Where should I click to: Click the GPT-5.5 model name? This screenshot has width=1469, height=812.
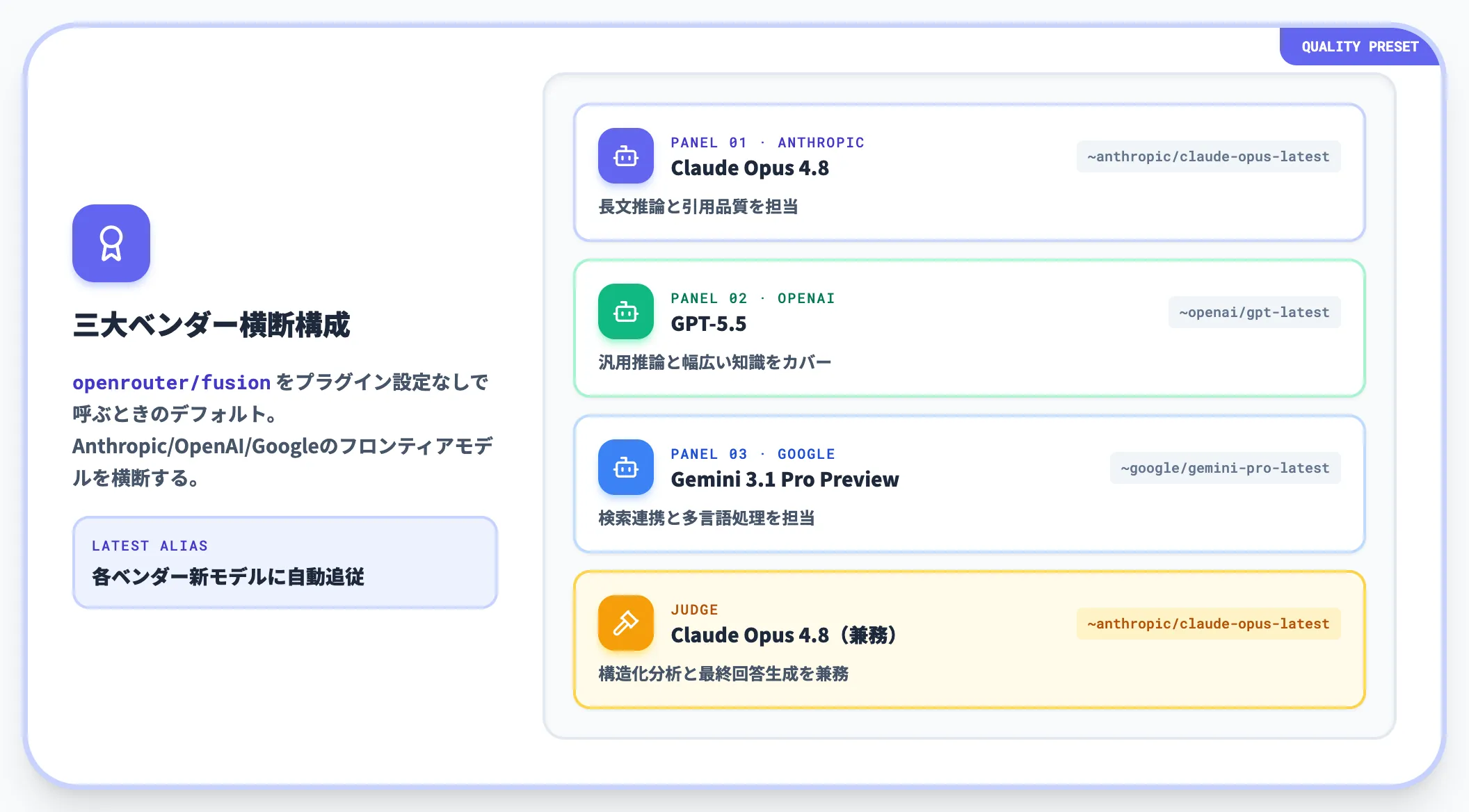tap(708, 324)
